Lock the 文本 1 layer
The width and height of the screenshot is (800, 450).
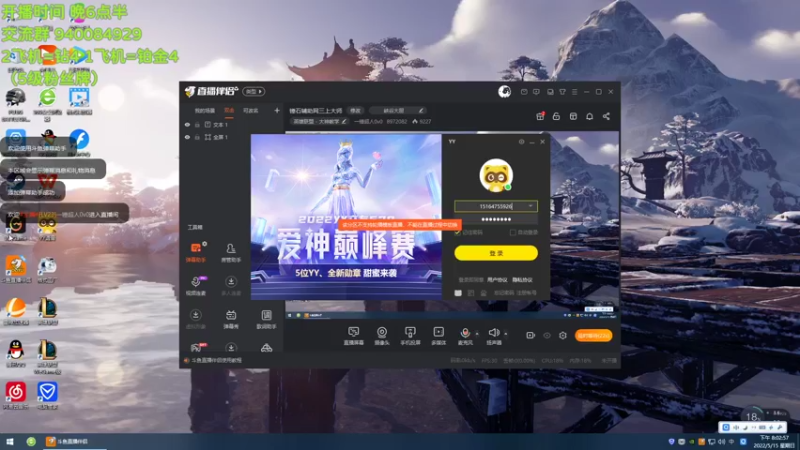point(197,124)
